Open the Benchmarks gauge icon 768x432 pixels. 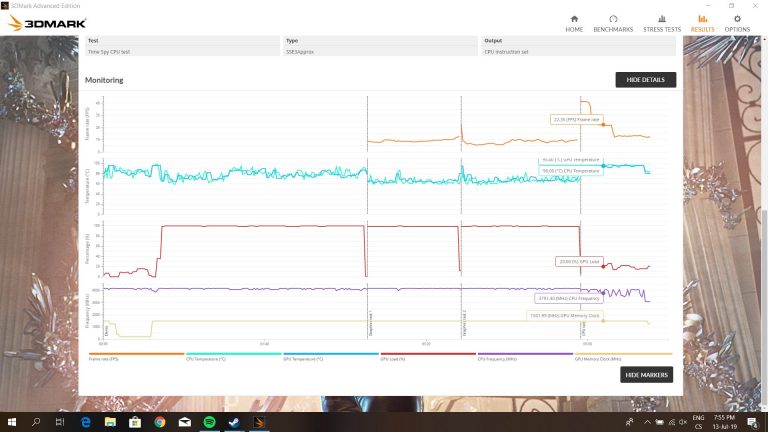pos(613,19)
